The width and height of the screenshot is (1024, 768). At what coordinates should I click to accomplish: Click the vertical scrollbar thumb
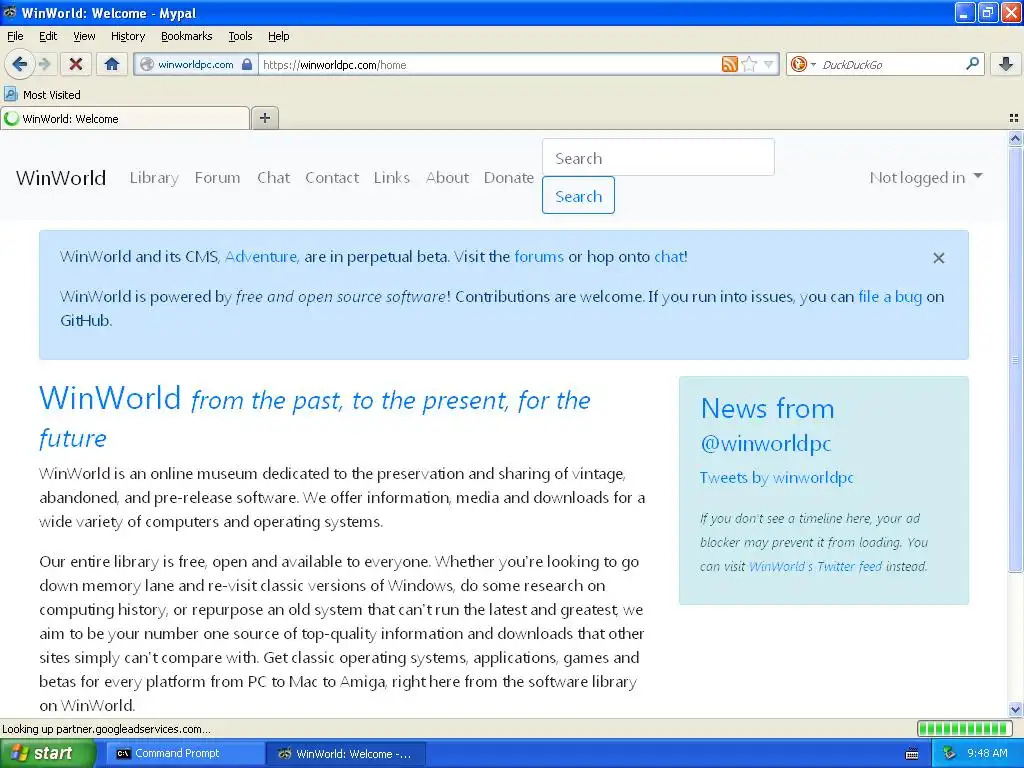pos(1015,359)
